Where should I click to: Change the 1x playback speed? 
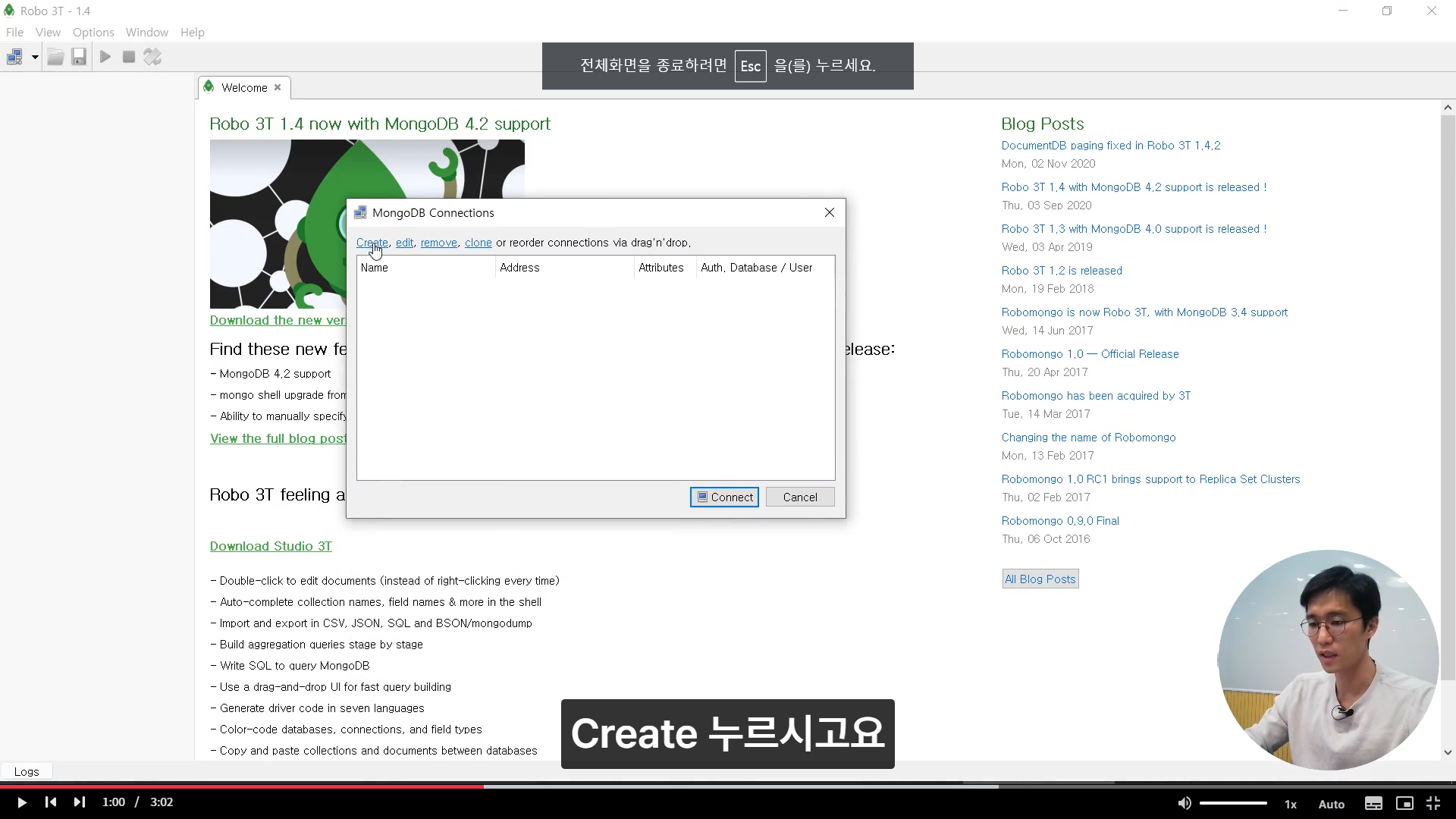point(1291,804)
